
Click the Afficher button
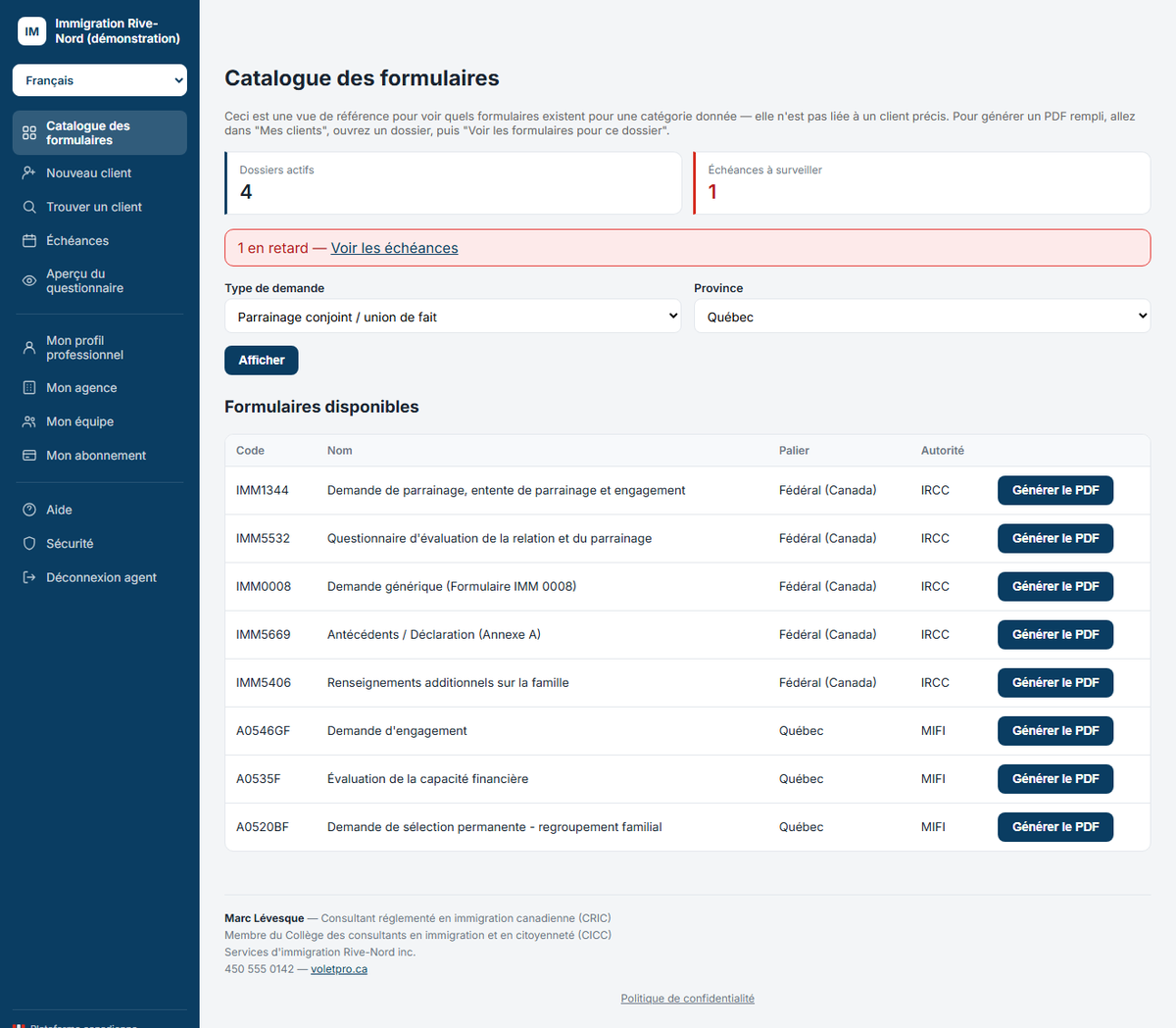coord(262,361)
